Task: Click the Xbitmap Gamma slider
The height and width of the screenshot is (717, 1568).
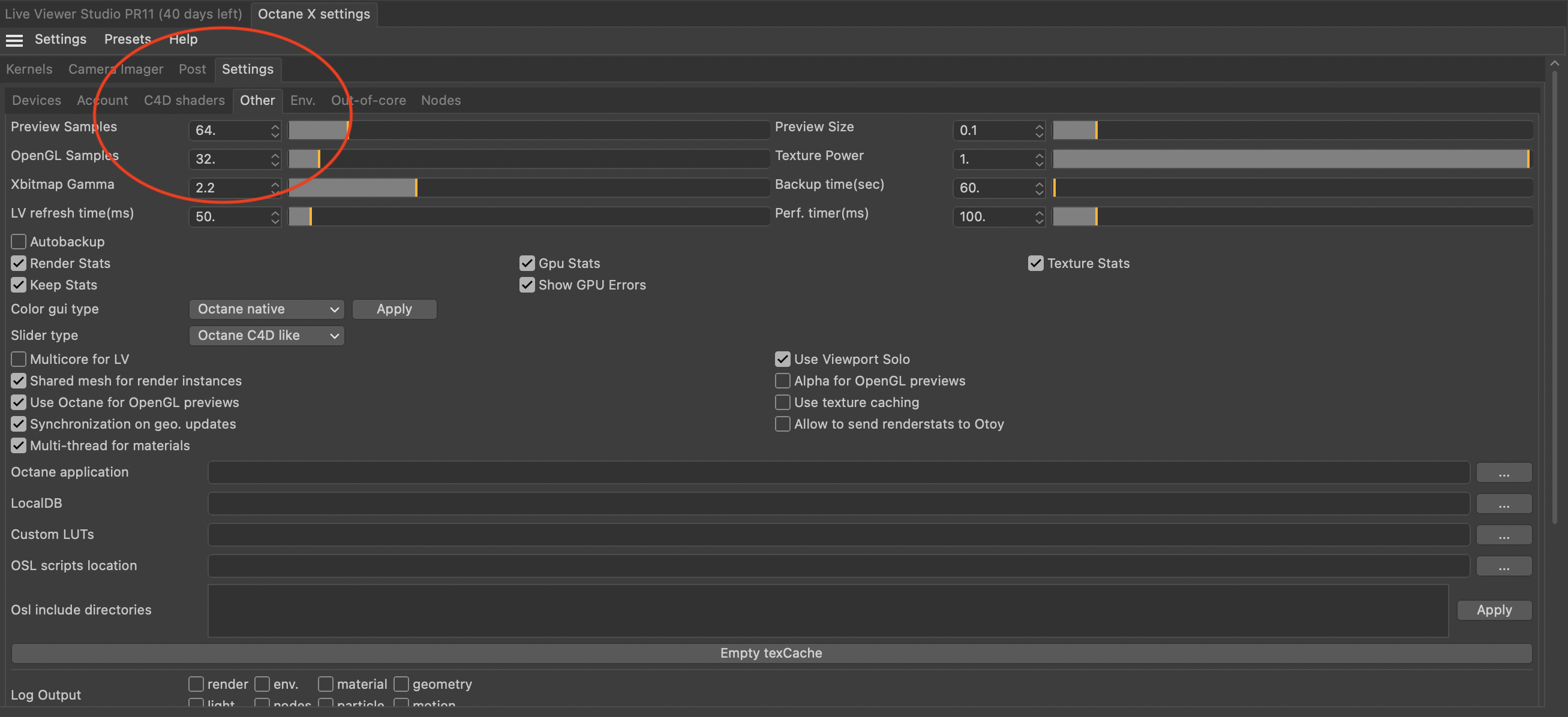Action: tap(528, 188)
